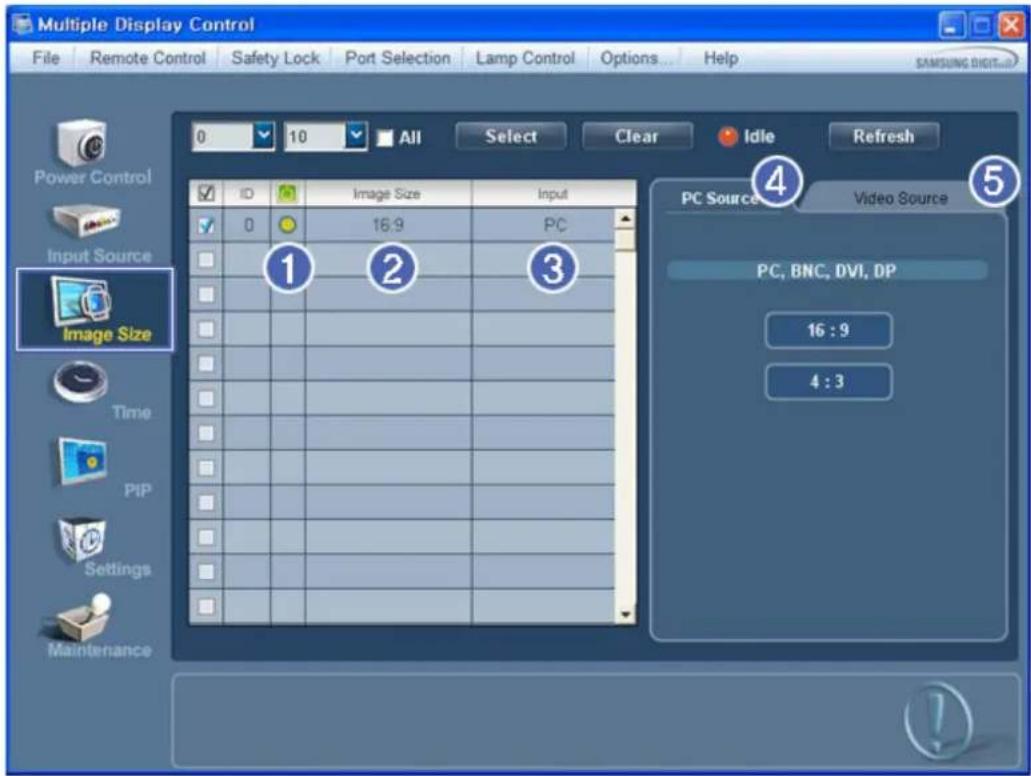Click the ID column header
Viewport: 1031px width, 776px height.
[x=247, y=193]
